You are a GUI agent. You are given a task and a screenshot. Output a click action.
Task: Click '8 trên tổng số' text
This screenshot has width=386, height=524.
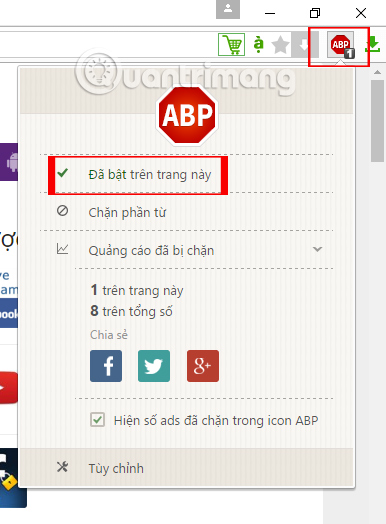tap(131, 311)
